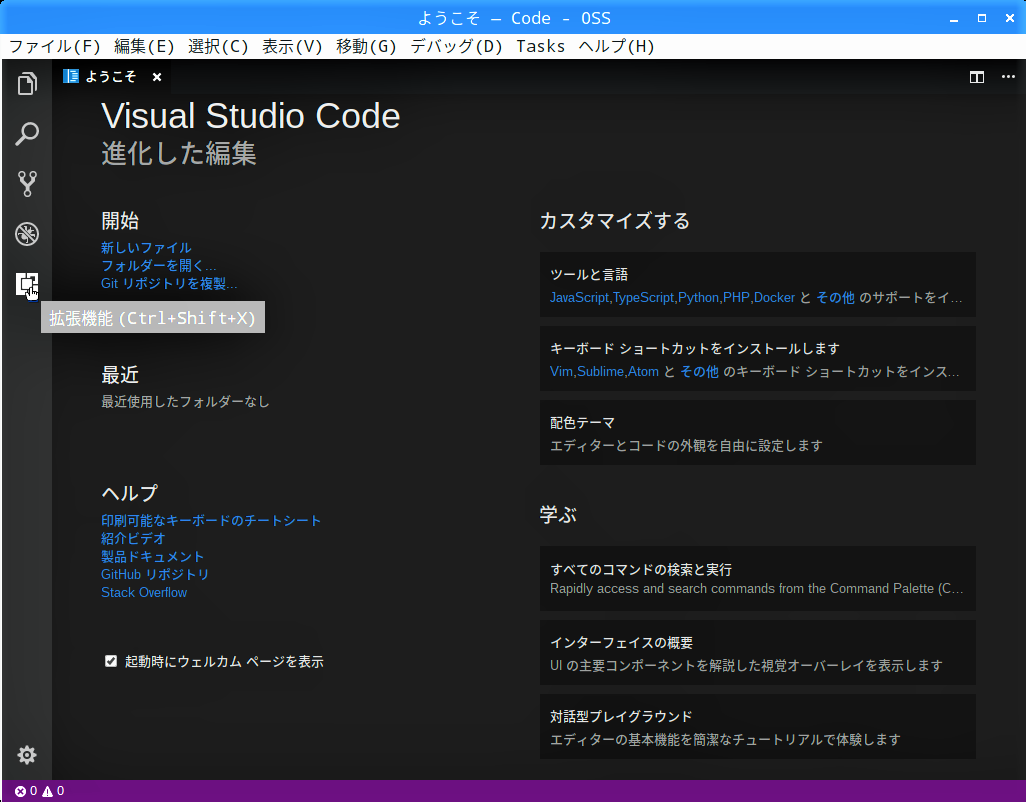
Task: Open the 紹介ビデオ link
Action: coord(133,538)
